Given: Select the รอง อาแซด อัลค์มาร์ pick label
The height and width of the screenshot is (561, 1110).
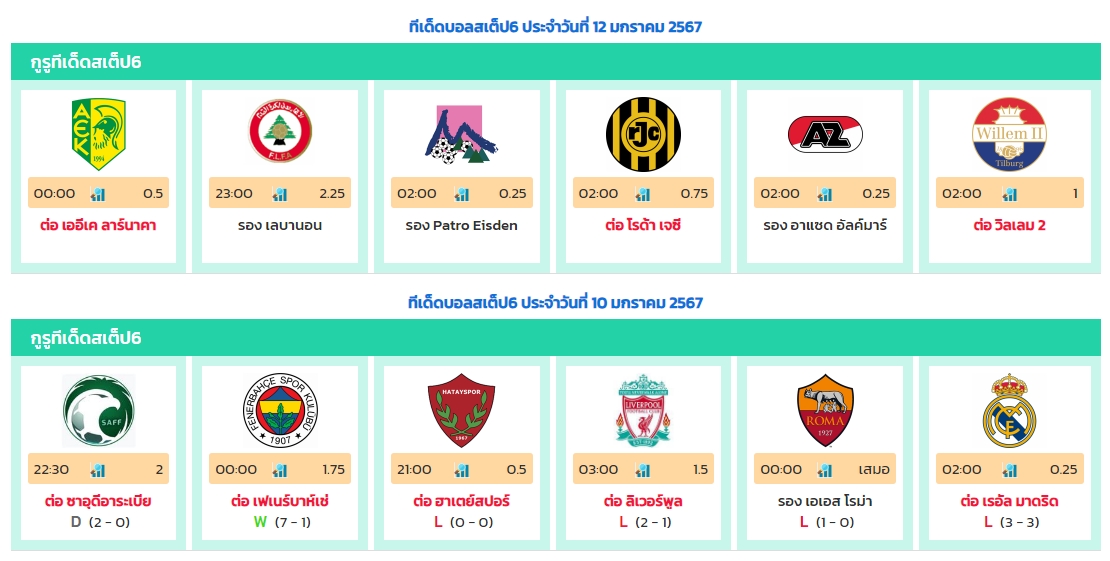Looking at the screenshot, I should pyautogui.click(x=825, y=225).
